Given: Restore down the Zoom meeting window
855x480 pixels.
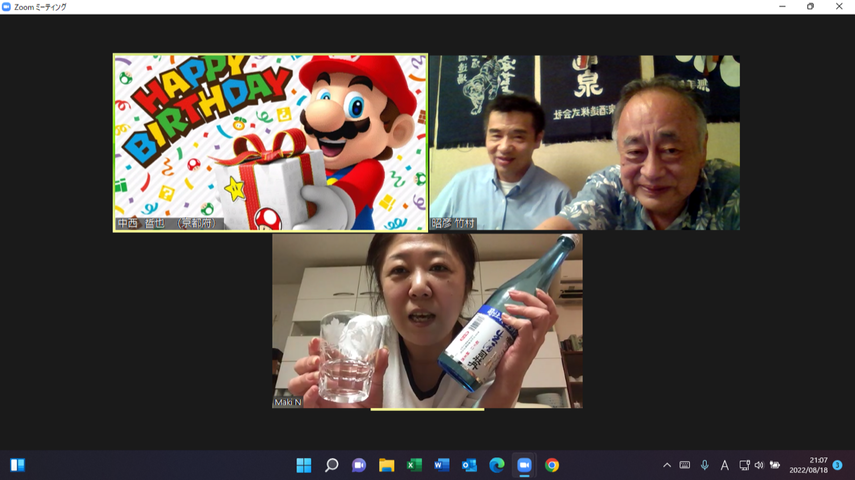Looking at the screenshot, I should tap(810, 7).
